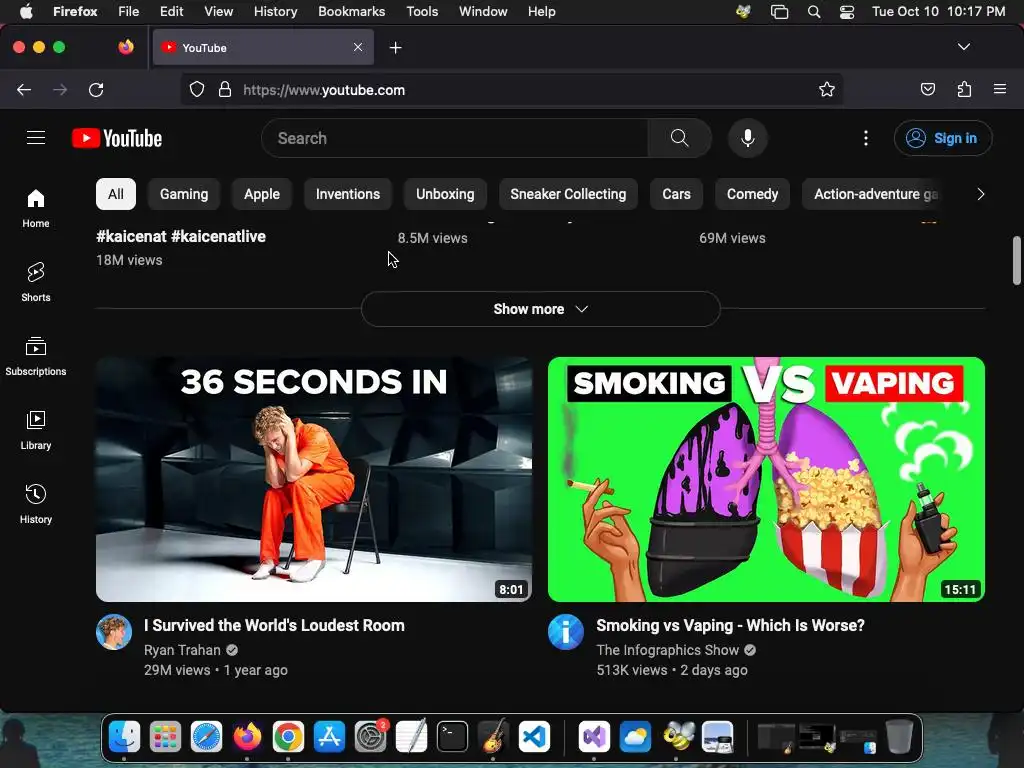Launch Finder from the dock

[124, 737]
